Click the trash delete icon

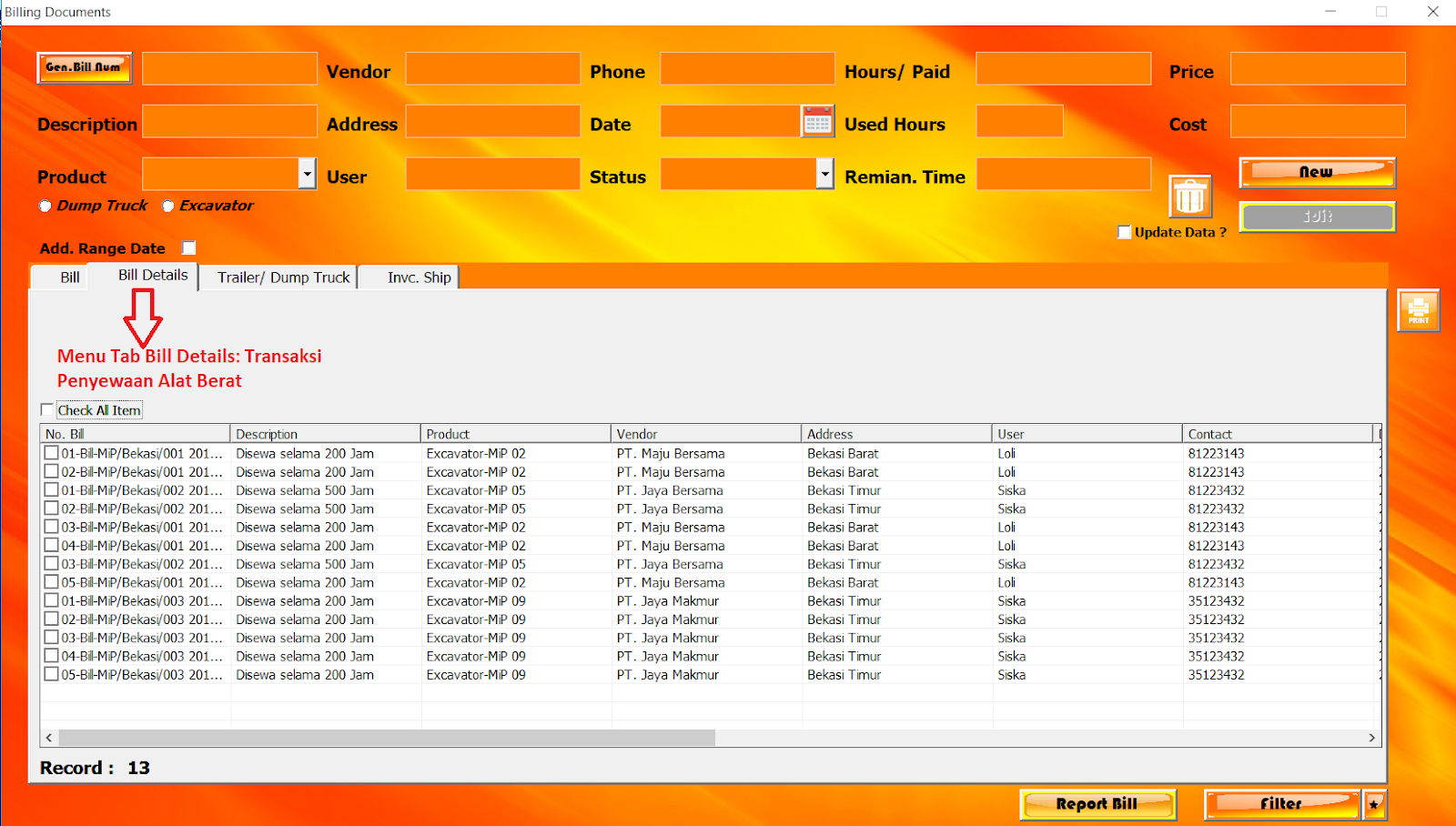pyautogui.click(x=1190, y=194)
